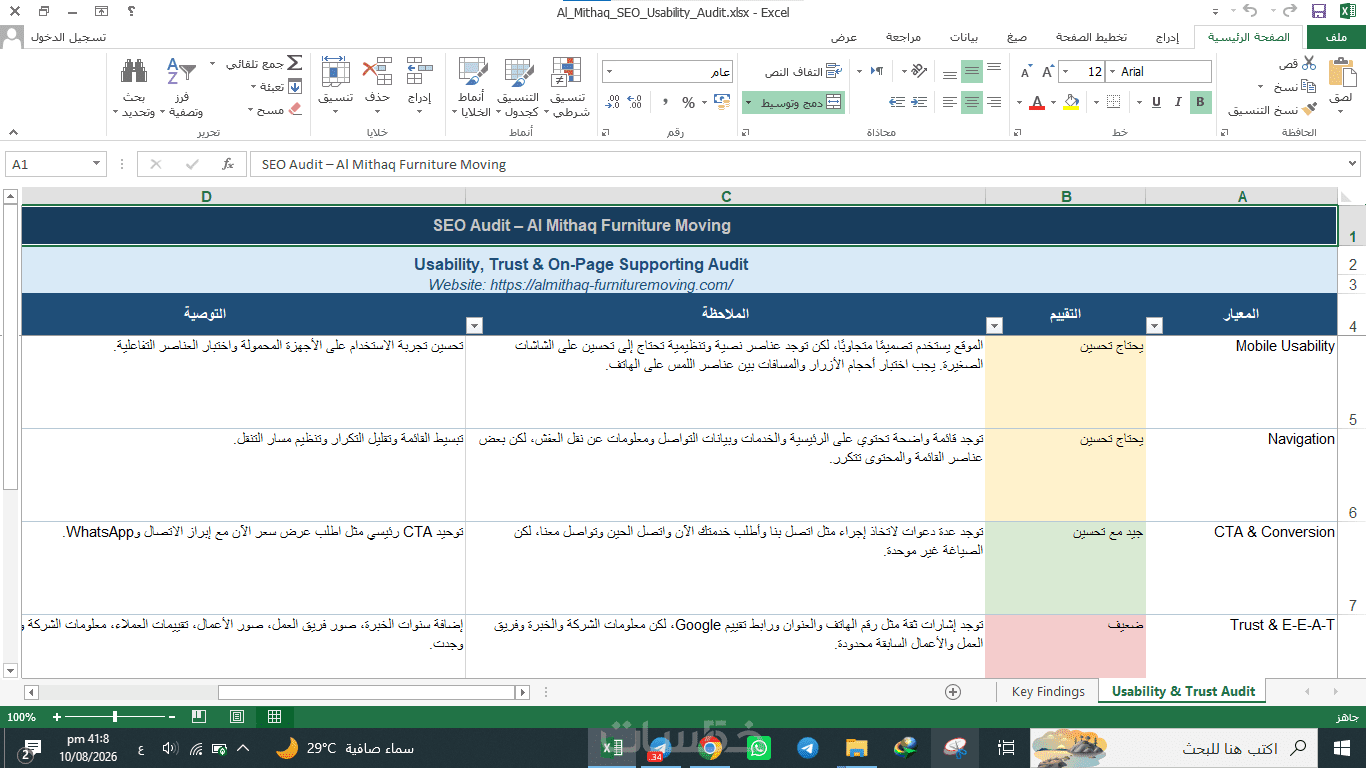Decrease decimal places
1366x768 pixels.
pyautogui.click(x=612, y=102)
